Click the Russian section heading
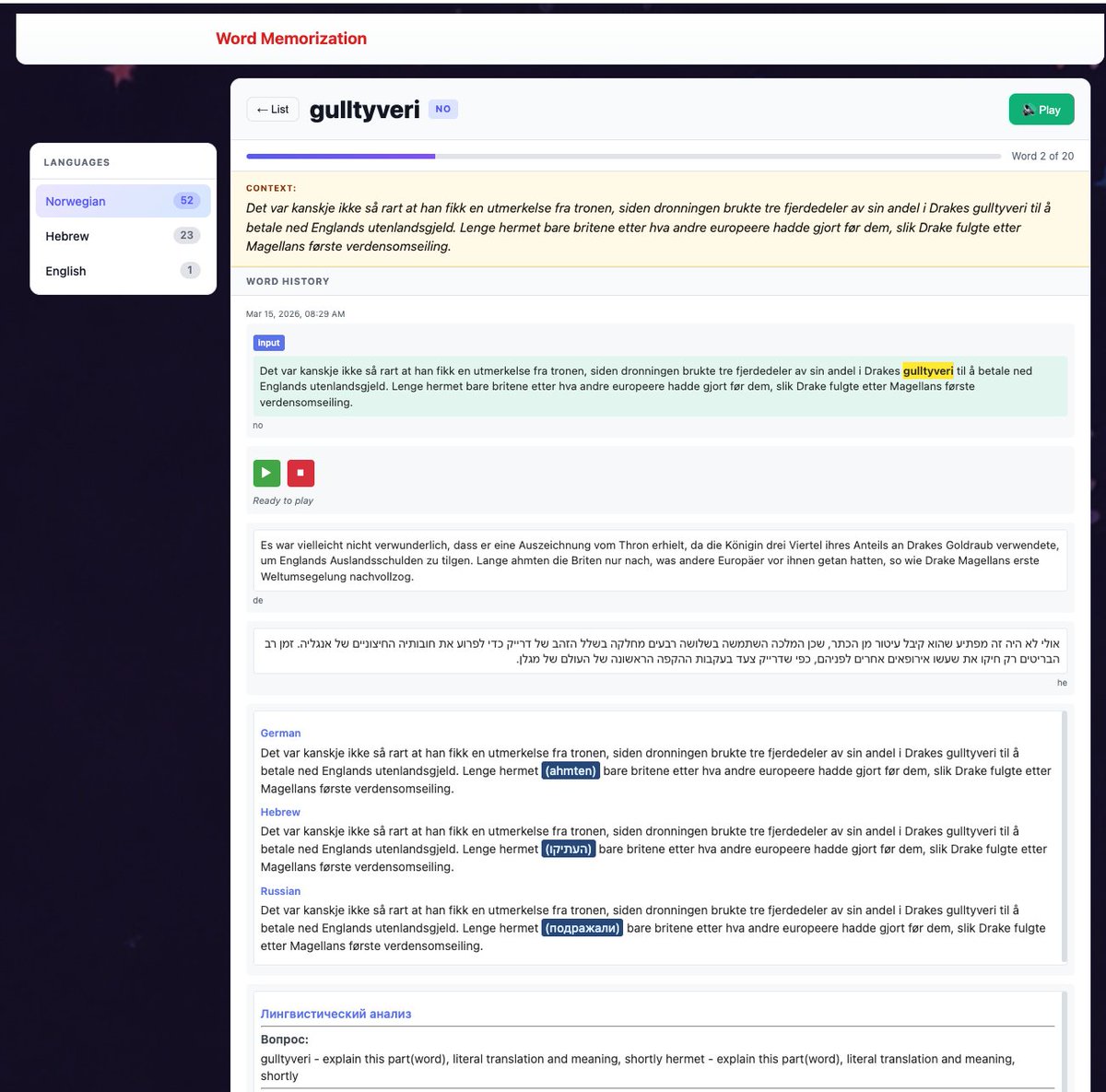1106x1092 pixels. (x=280, y=891)
